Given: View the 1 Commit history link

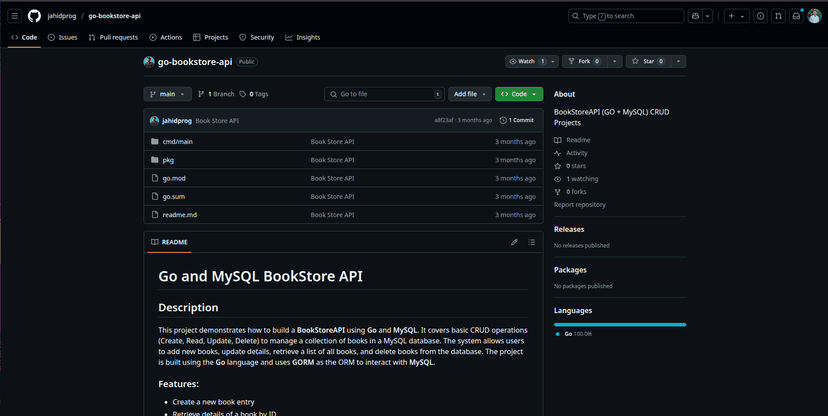Looking at the screenshot, I should pyautogui.click(x=516, y=120).
